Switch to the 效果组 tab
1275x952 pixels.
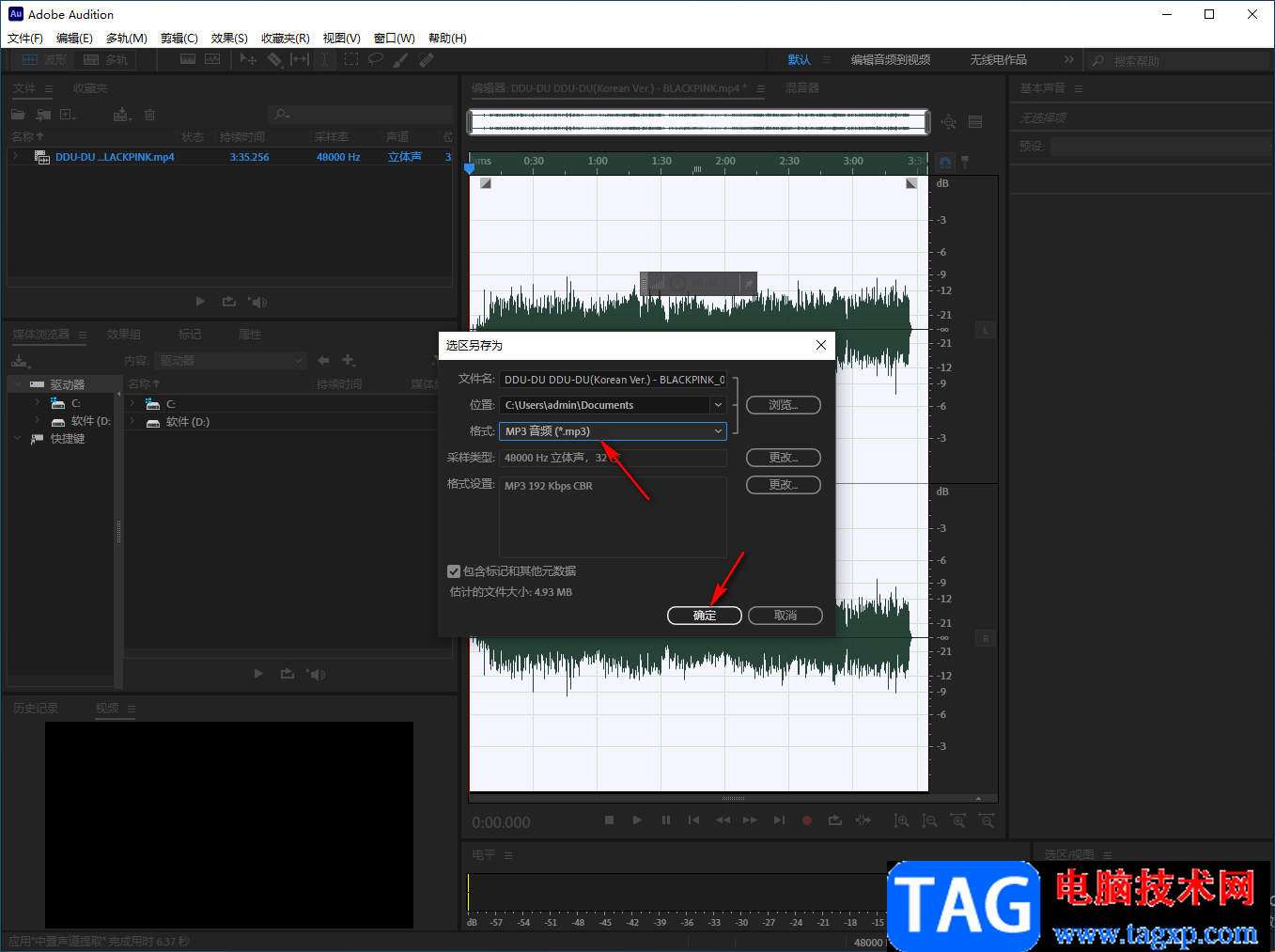[124, 335]
